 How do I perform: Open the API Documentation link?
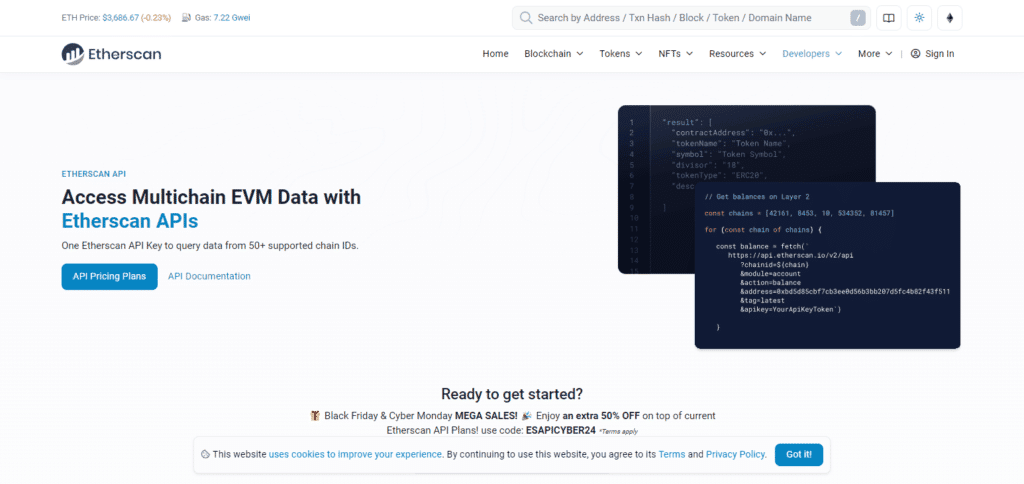[209, 276]
